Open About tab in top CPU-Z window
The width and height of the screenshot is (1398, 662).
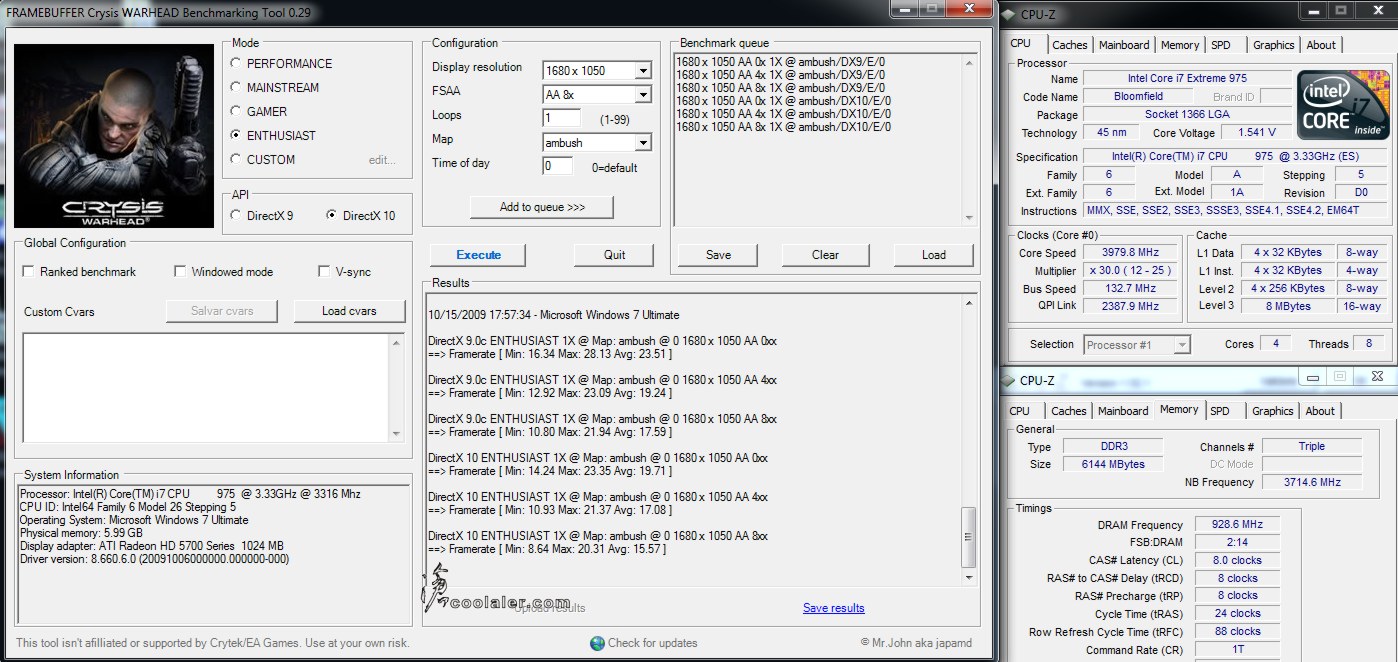[x=1321, y=45]
